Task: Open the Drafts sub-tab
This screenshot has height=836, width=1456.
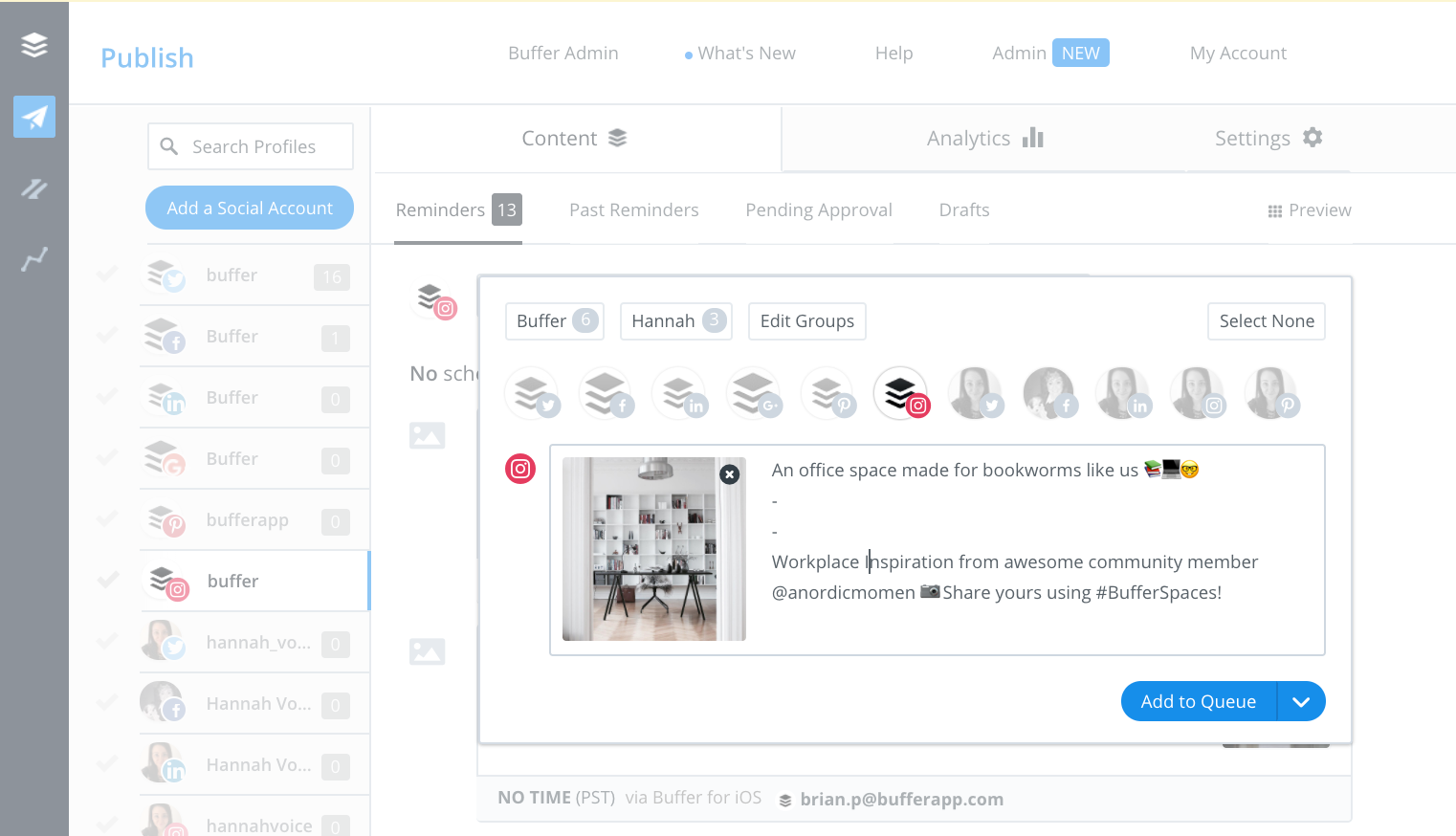Action: (x=964, y=209)
